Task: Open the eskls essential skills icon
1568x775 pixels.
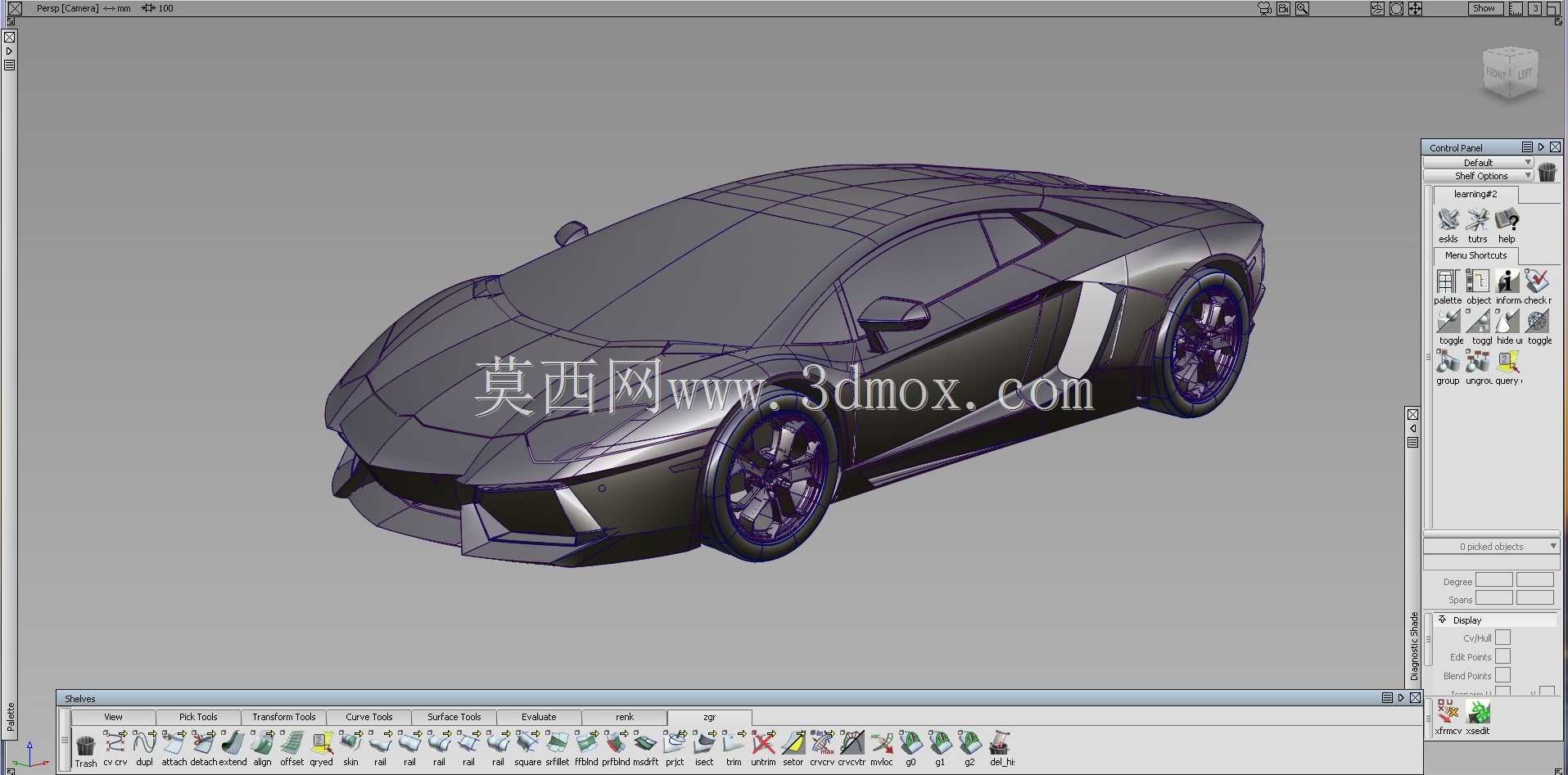Action: click(1448, 220)
